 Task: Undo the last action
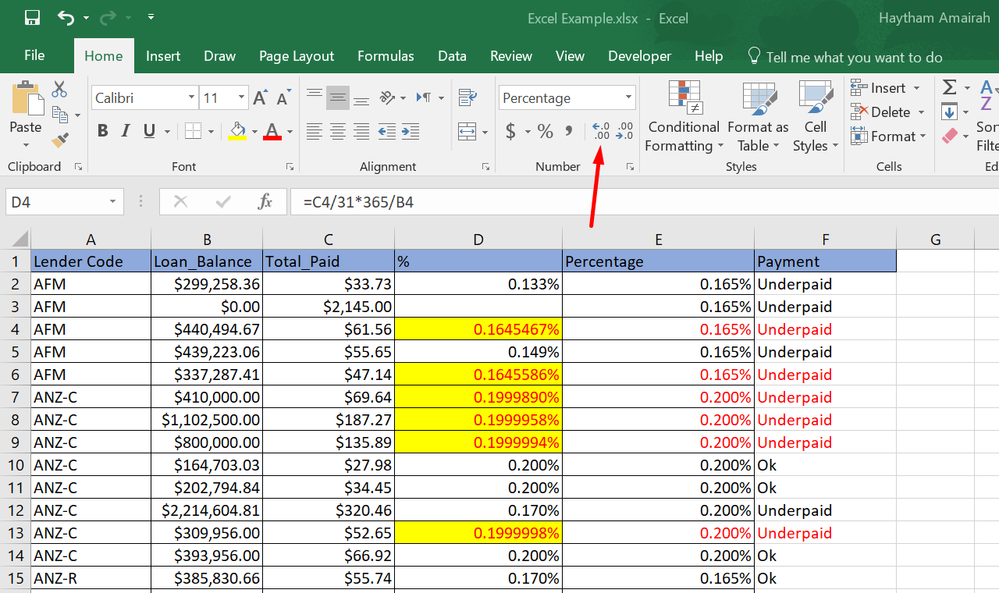[66, 17]
